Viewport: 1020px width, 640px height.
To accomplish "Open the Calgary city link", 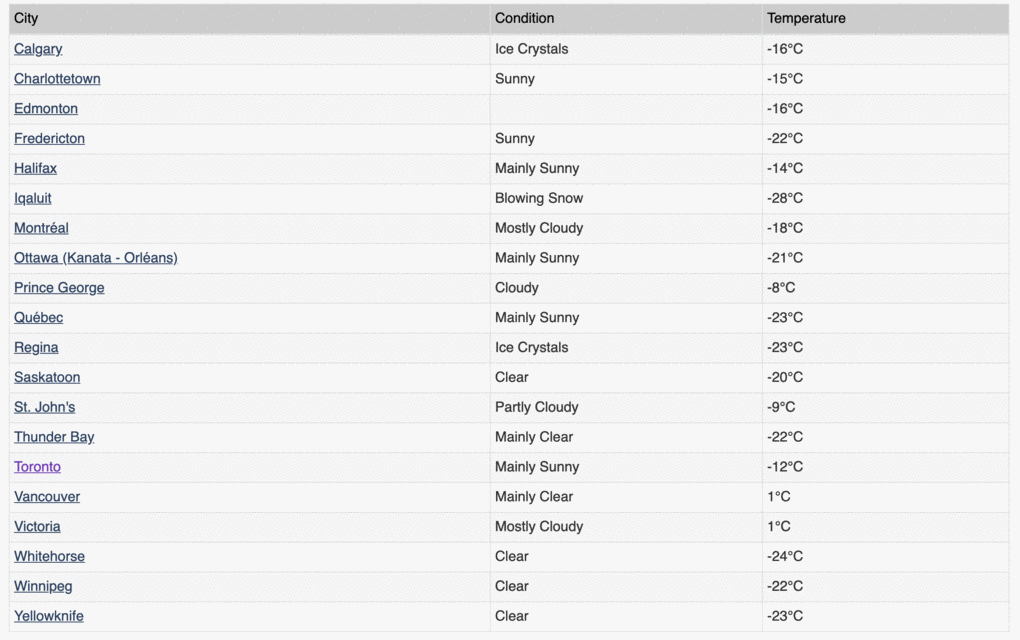I will (38, 49).
